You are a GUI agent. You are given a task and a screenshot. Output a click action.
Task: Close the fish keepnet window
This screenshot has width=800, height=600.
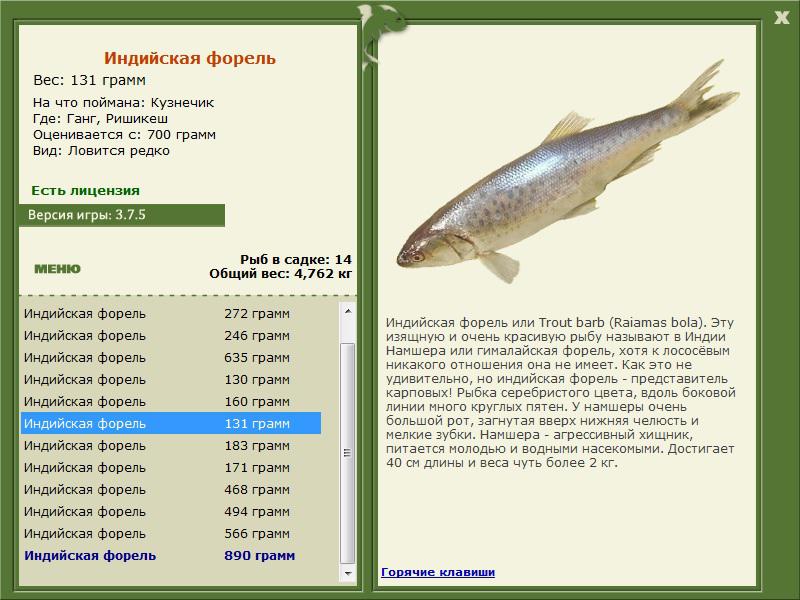[781, 18]
